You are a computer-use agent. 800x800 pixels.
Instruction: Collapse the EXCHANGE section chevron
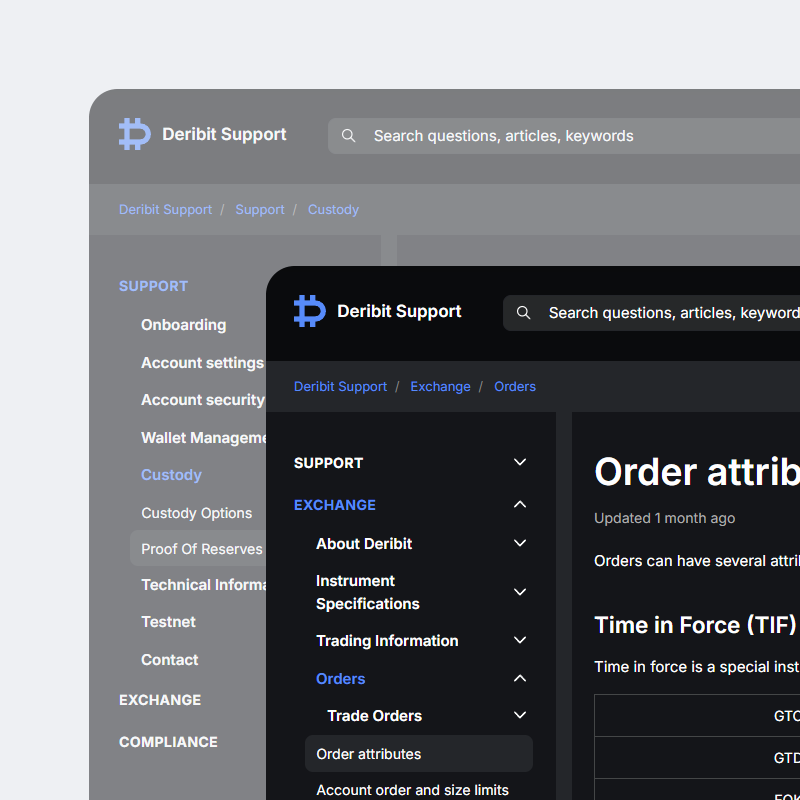tap(520, 505)
